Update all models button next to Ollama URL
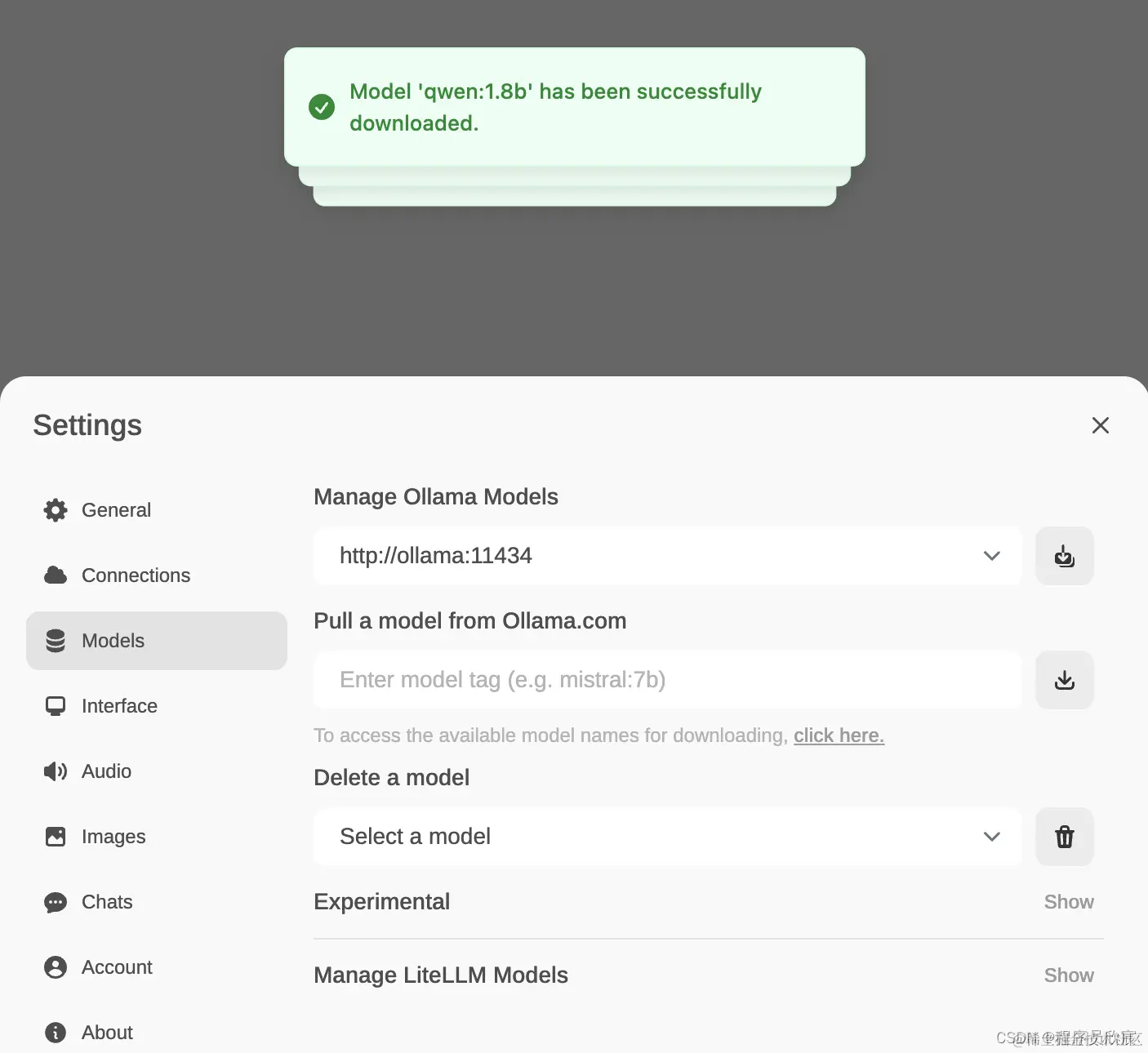Viewport: 1148px width, 1053px height. pos(1065,556)
